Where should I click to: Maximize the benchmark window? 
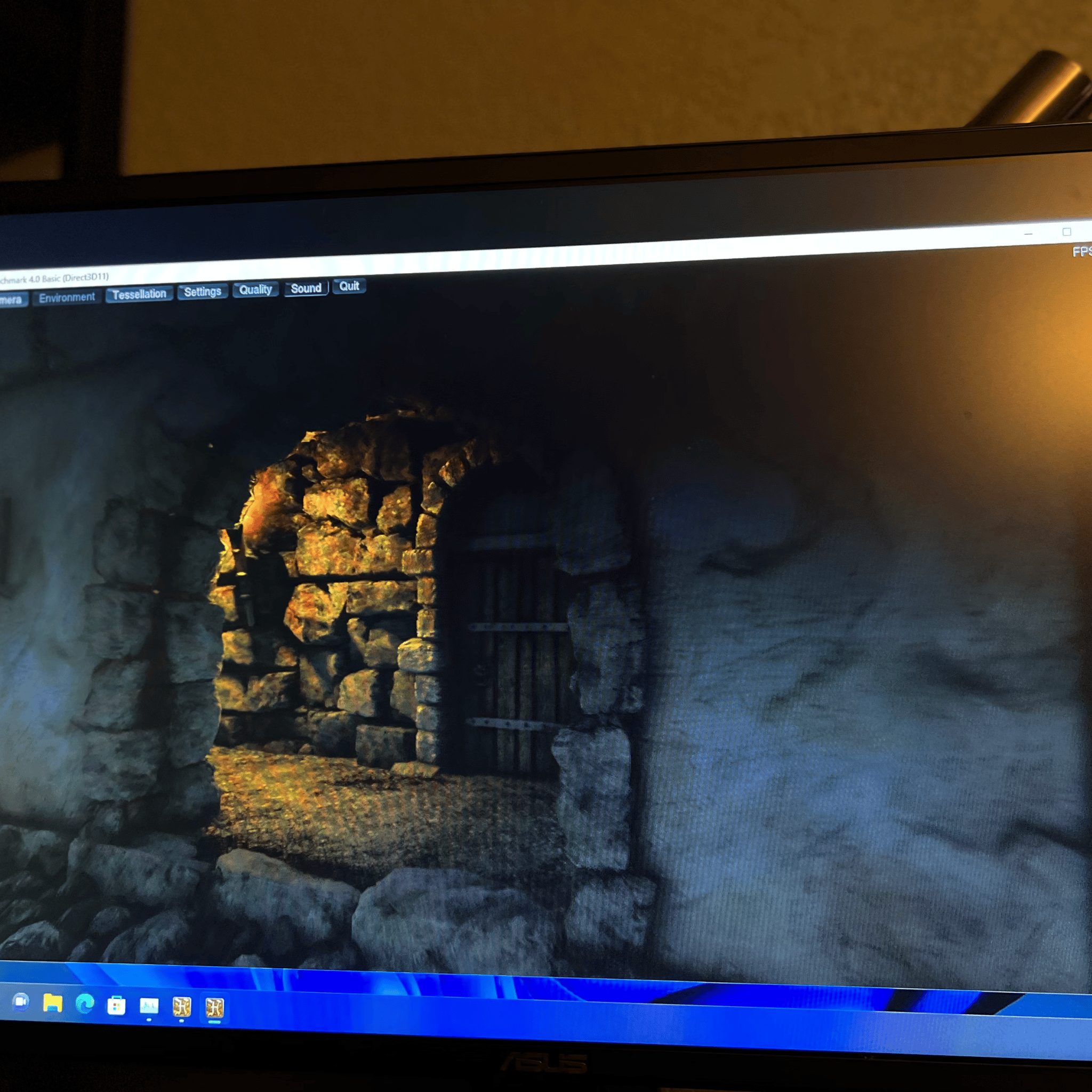[1066, 232]
